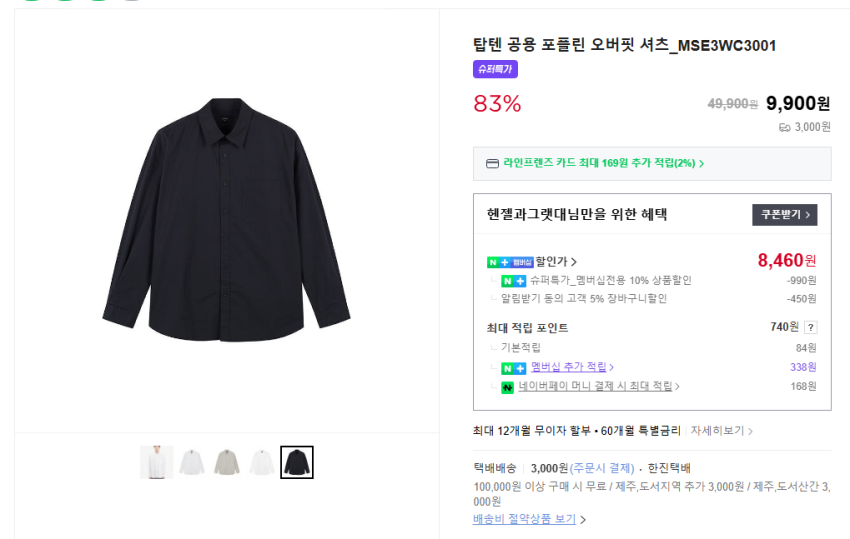The image size is (850, 539).
Task: Click the N+ icon beside 멤버십 추가 적립
Action: pyautogui.click(x=514, y=368)
